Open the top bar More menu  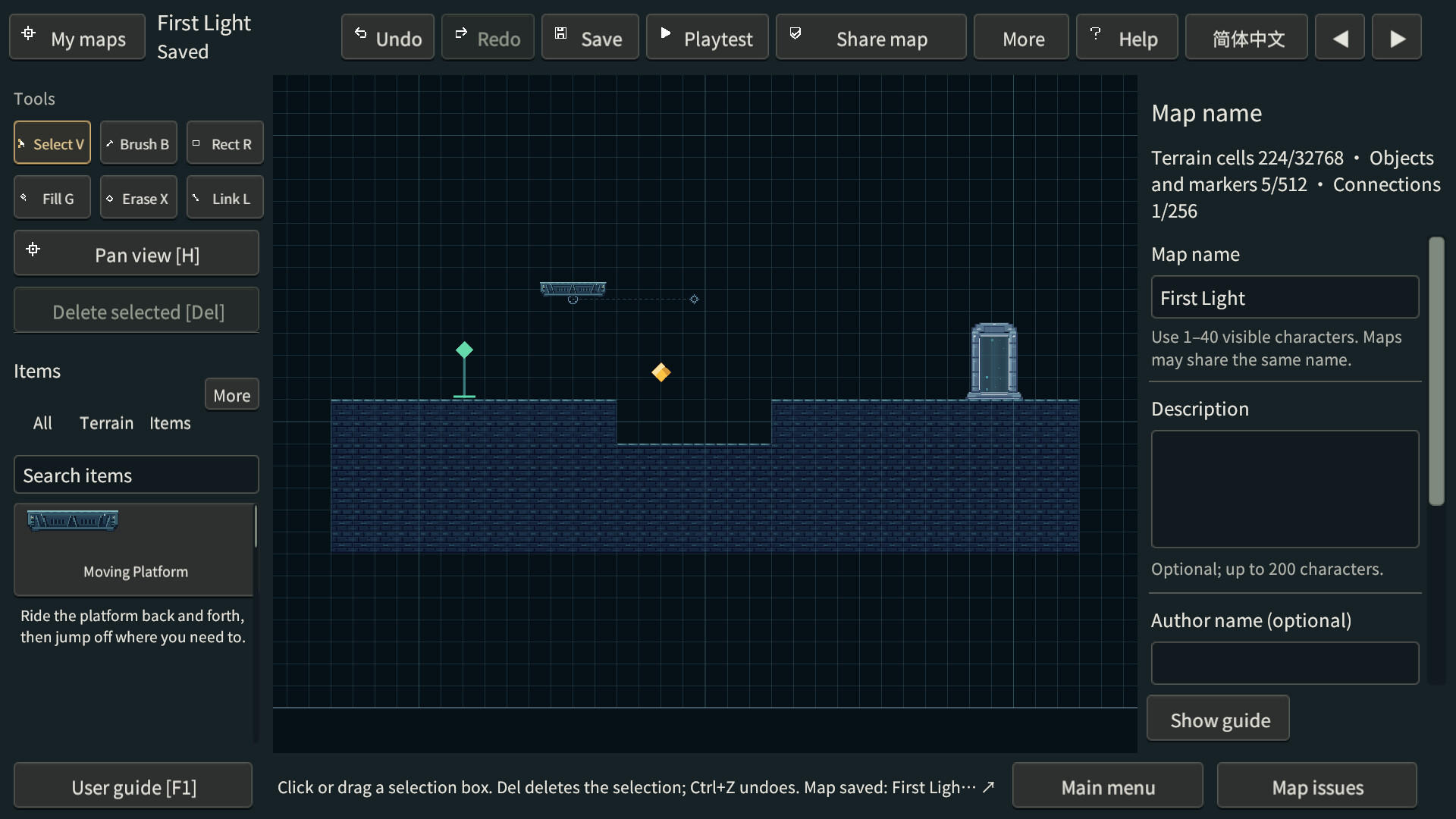1021,37
